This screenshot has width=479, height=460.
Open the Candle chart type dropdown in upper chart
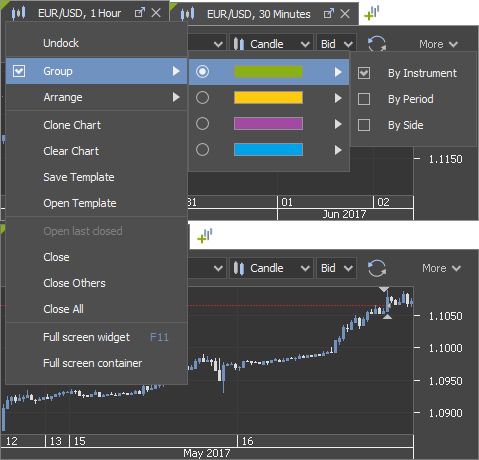(271, 44)
